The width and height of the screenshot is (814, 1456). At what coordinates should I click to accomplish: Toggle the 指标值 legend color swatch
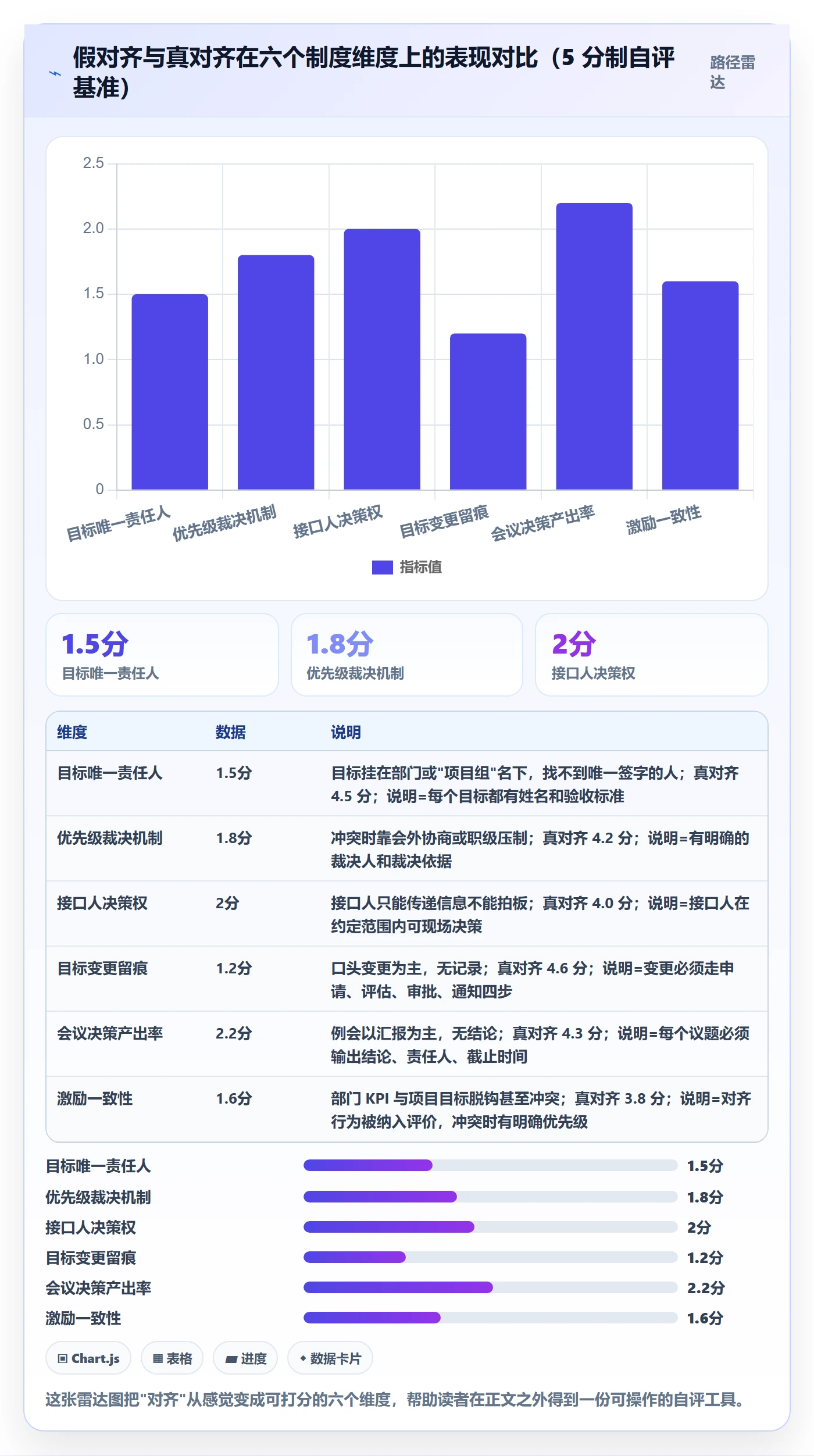click(382, 567)
